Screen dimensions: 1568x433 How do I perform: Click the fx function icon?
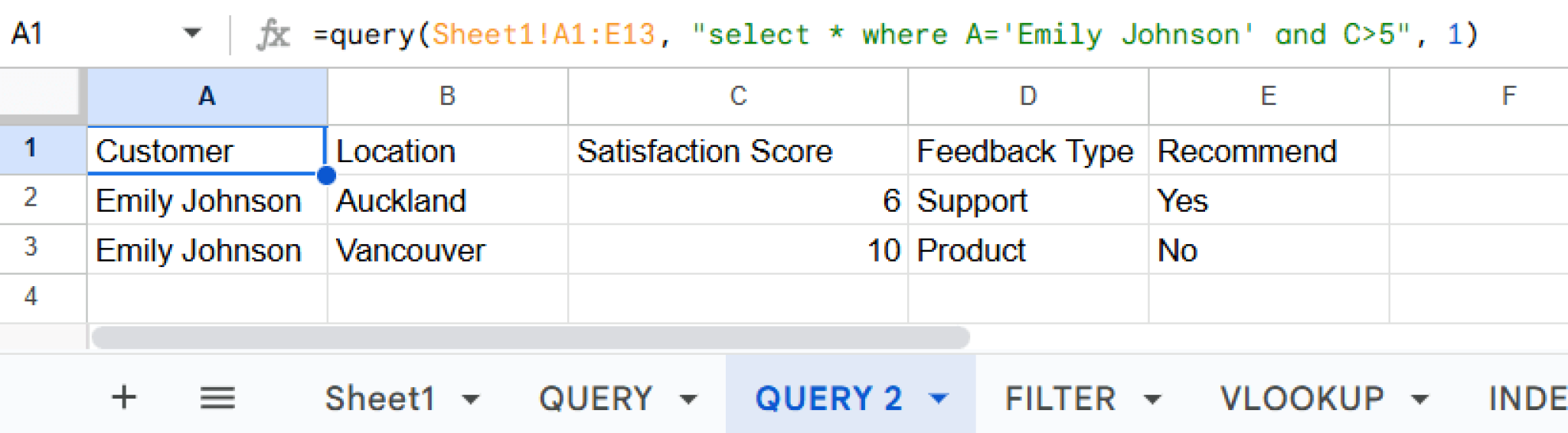coord(273,34)
